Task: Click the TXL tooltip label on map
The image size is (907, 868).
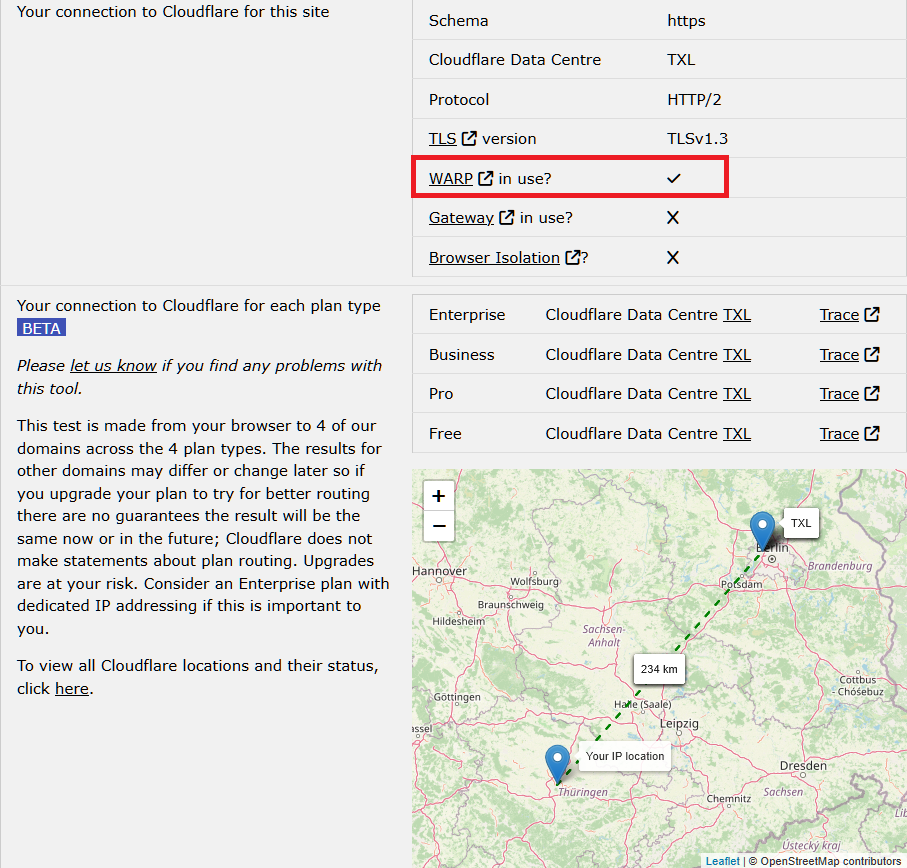Action: (x=801, y=523)
